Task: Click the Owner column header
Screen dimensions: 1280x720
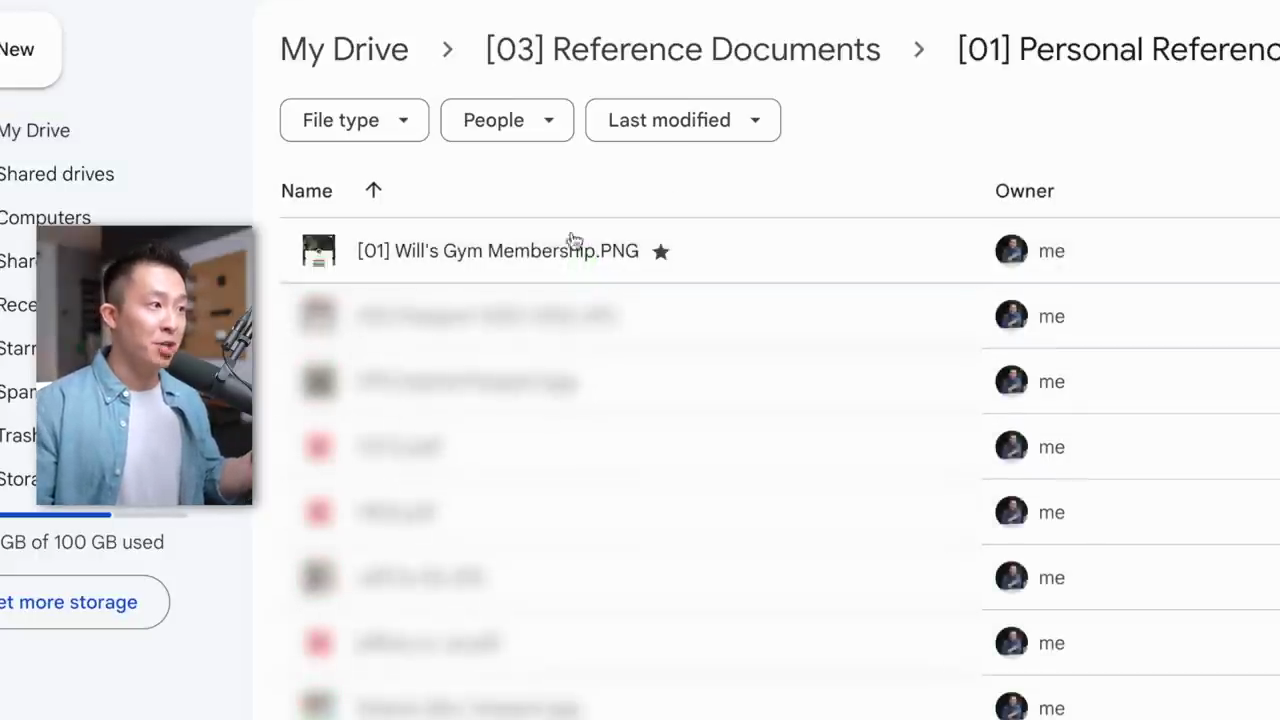Action: 1024,191
